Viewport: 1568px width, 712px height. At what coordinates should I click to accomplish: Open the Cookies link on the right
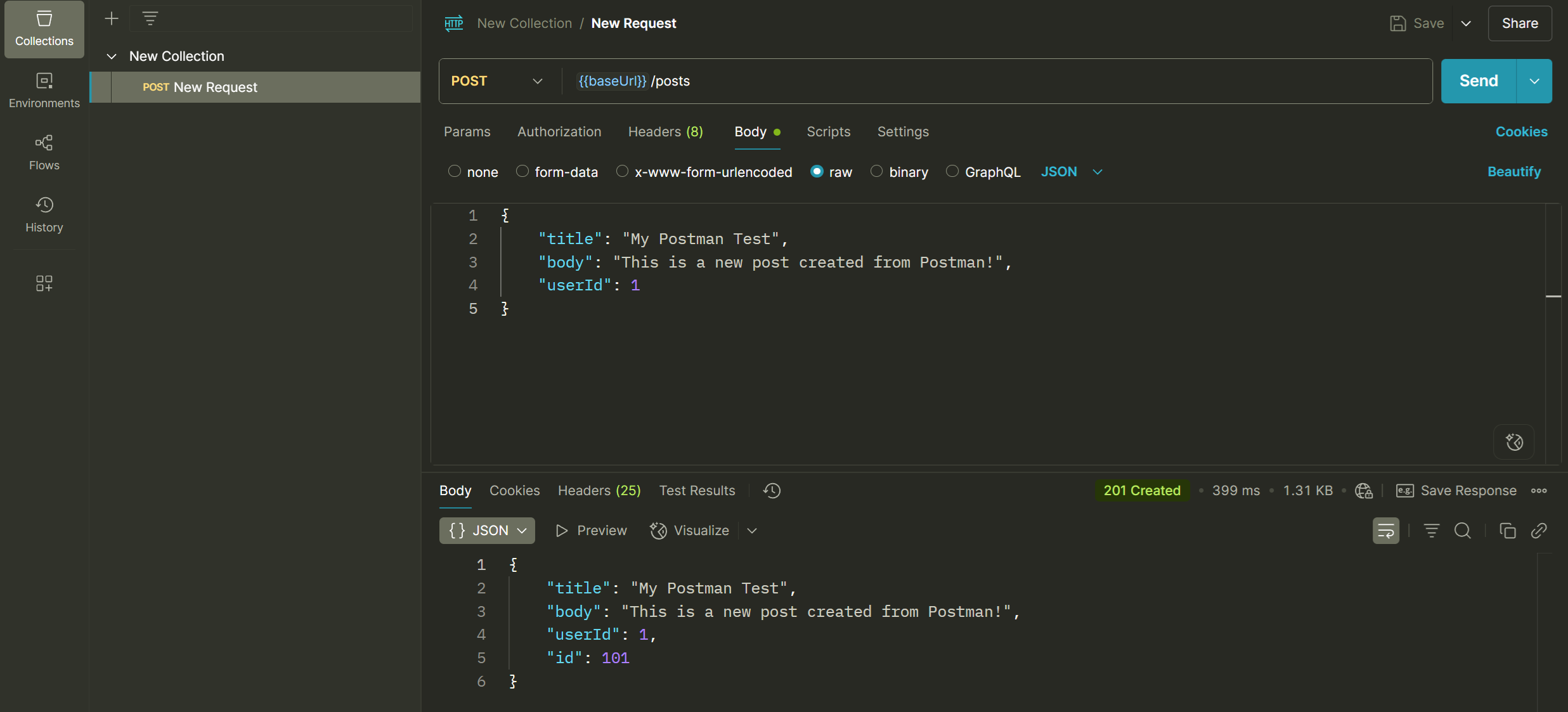tap(1522, 132)
